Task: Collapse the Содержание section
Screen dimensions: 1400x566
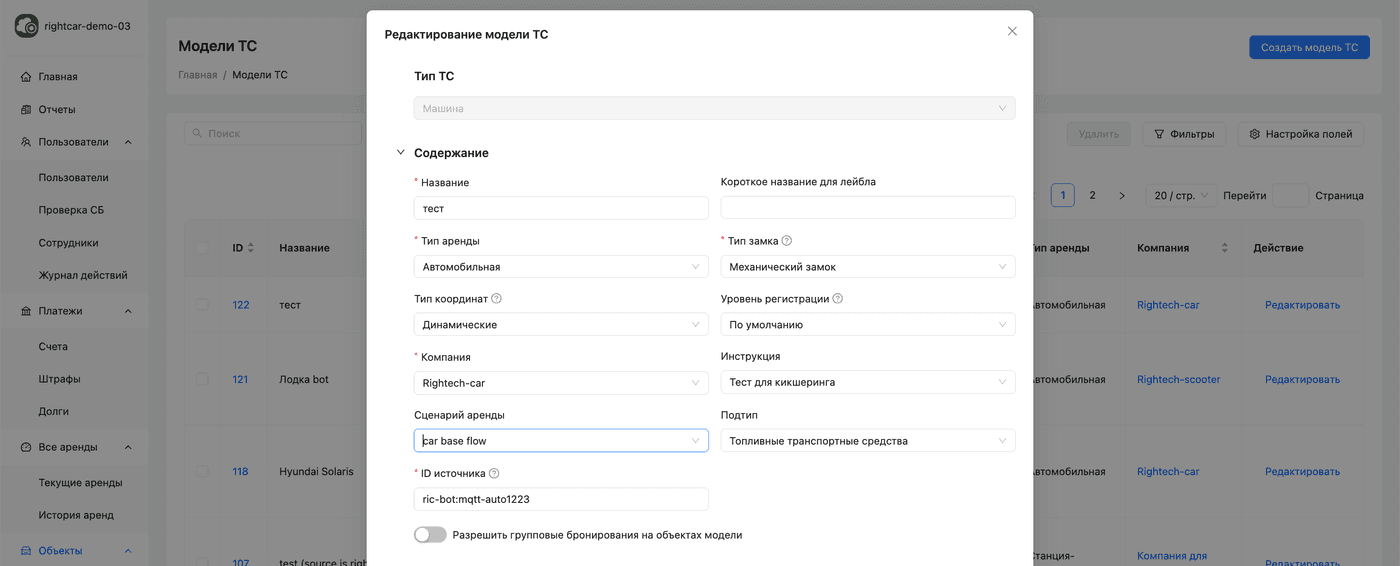Action: 401,153
